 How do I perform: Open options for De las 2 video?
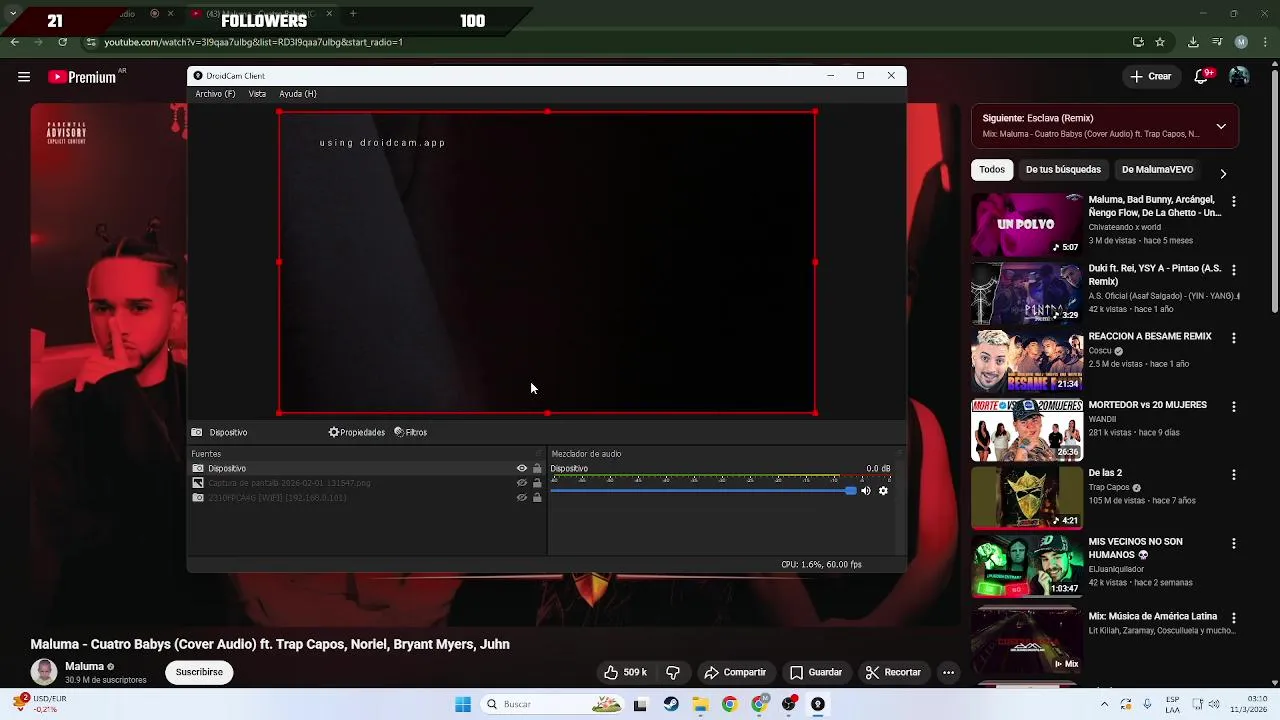pos(1233,475)
